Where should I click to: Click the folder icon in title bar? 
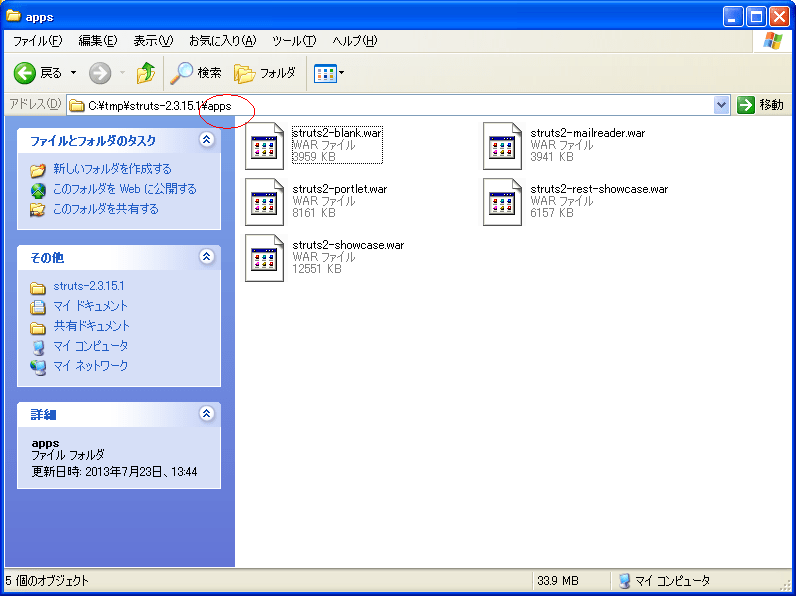pyautogui.click(x=13, y=16)
